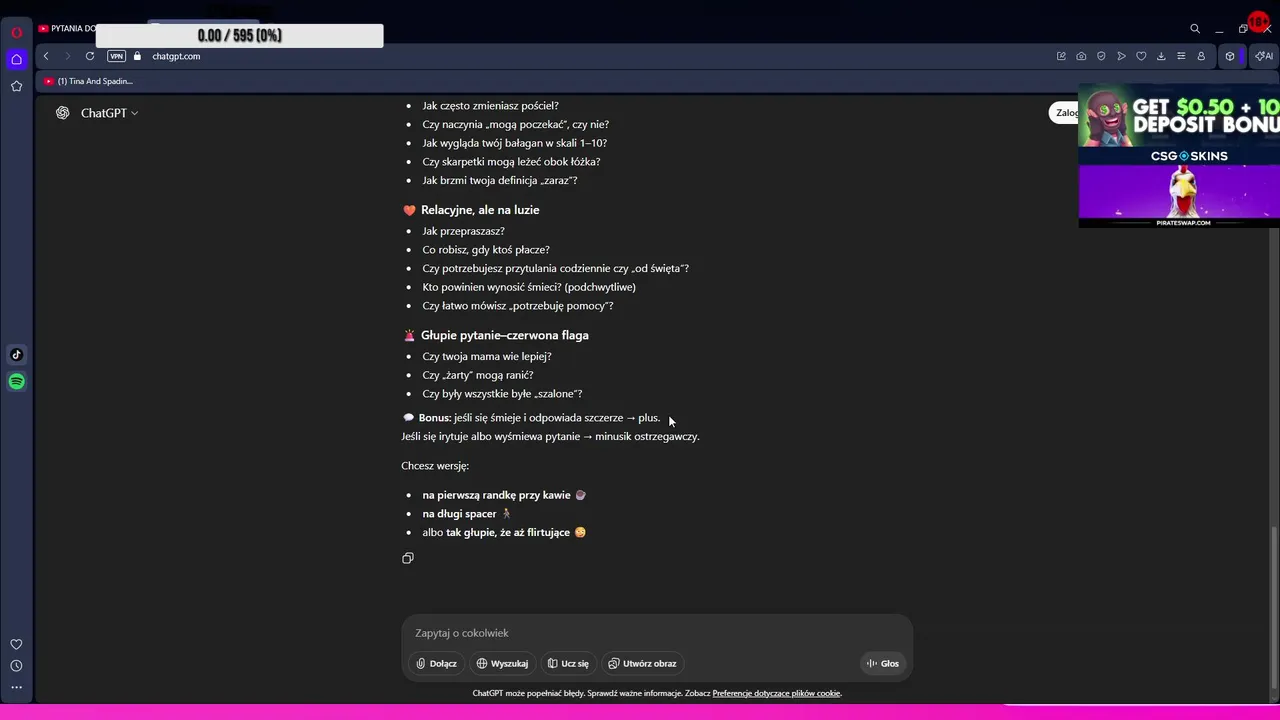Open the My Flow send arrow icon
Image resolution: width=1280 pixels, height=720 pixels.
pos(1121,56)
